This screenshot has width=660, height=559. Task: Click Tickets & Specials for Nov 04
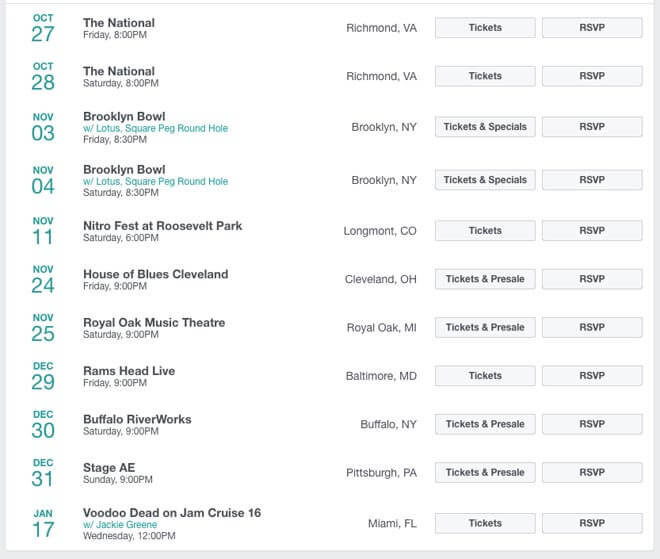[x=485, y=180]
